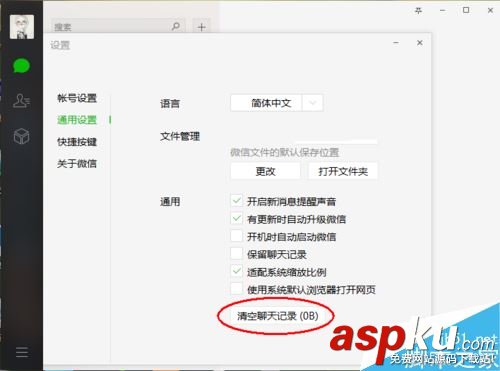
Task: Toggle 开启新消息提醒声音 checkbox
Action: (236, 201)
